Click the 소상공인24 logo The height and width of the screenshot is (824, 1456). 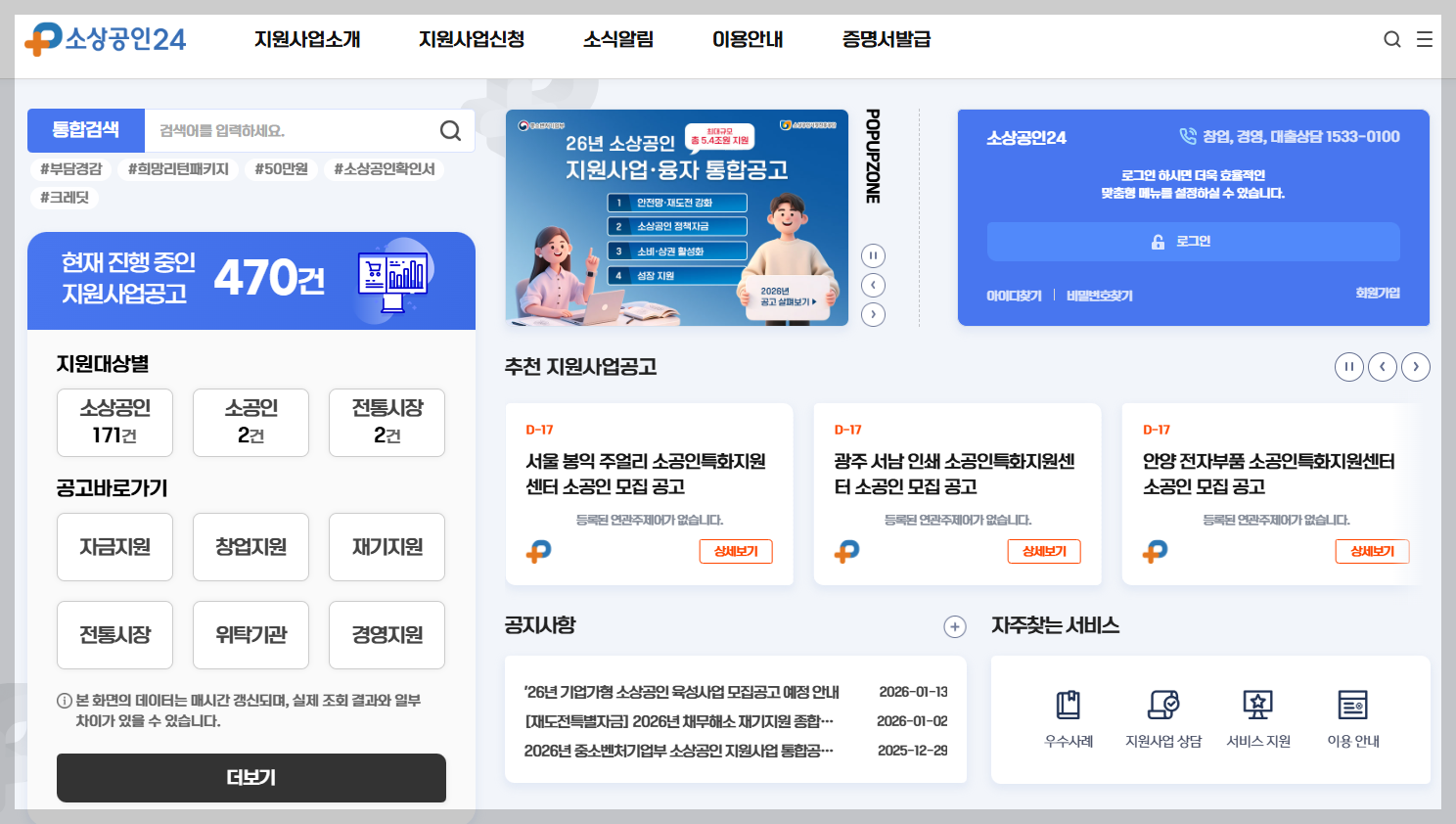(x=105, y=39)
